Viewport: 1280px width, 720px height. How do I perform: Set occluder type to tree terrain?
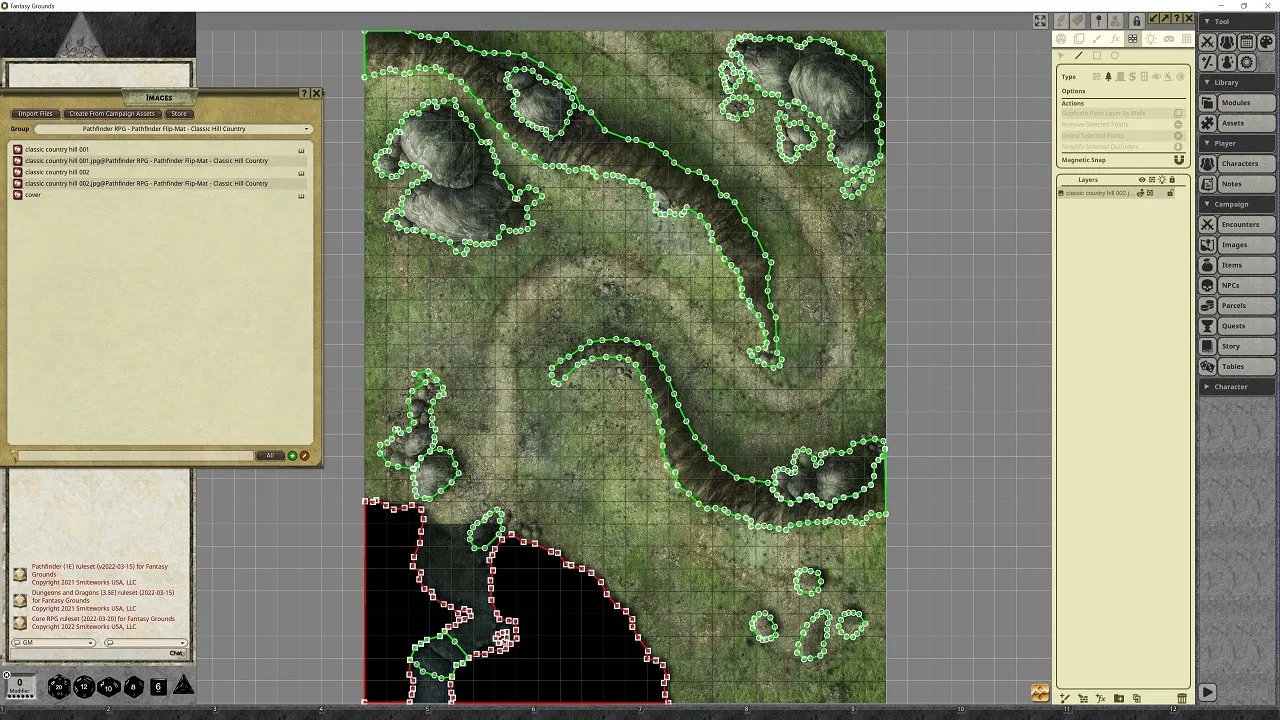[x=1108, y=76]
